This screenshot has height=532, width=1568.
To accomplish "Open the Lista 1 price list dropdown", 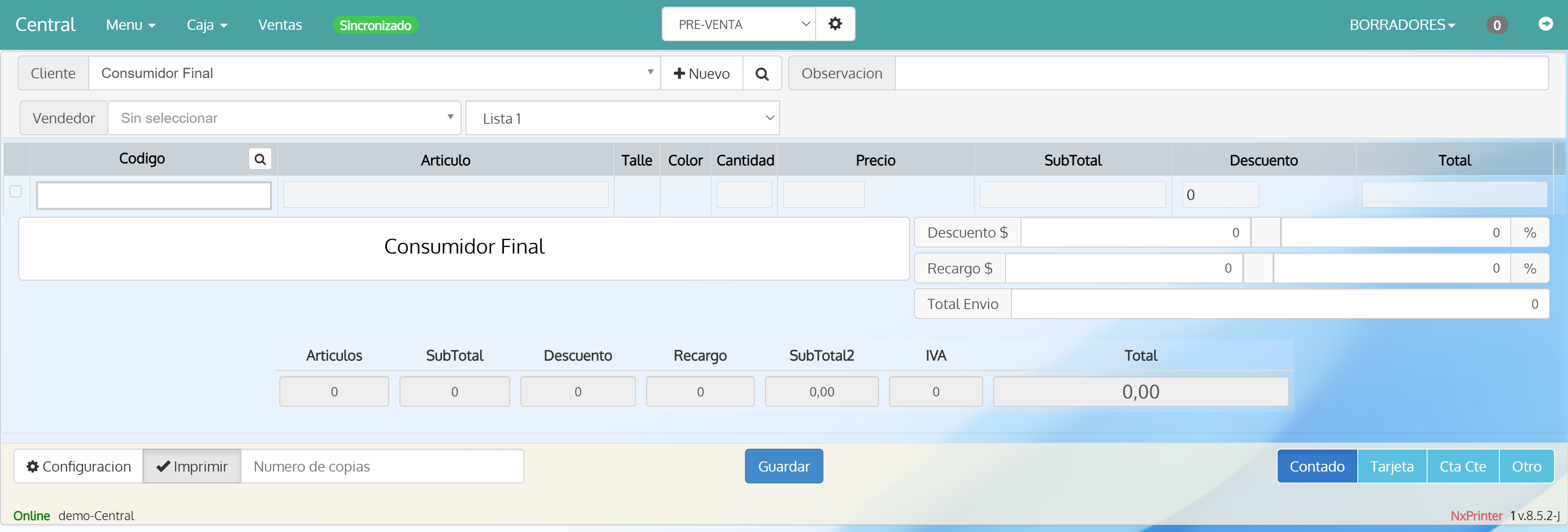I will (x=622, y=118).
